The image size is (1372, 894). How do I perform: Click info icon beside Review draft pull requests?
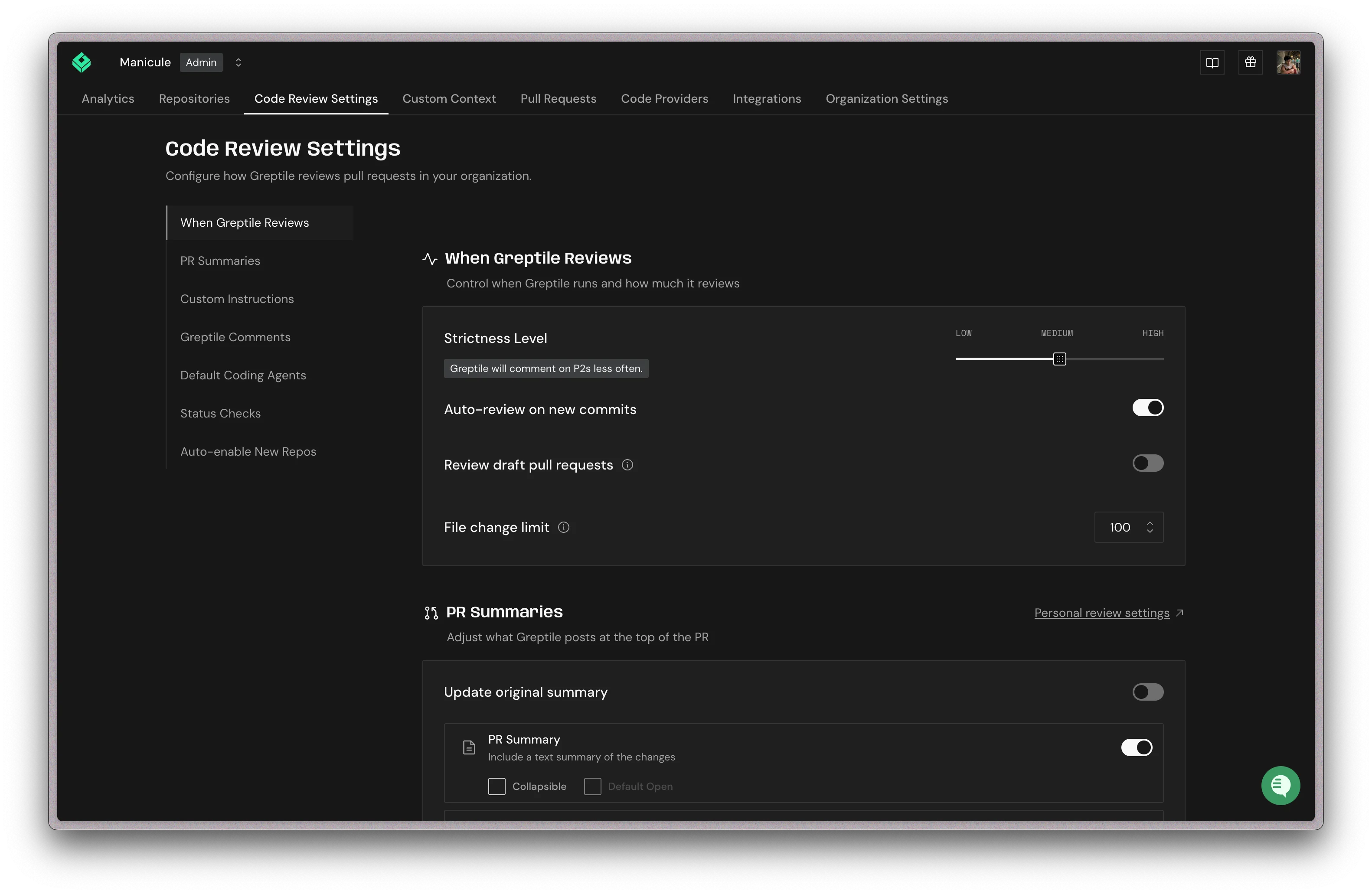click(628, 465)
